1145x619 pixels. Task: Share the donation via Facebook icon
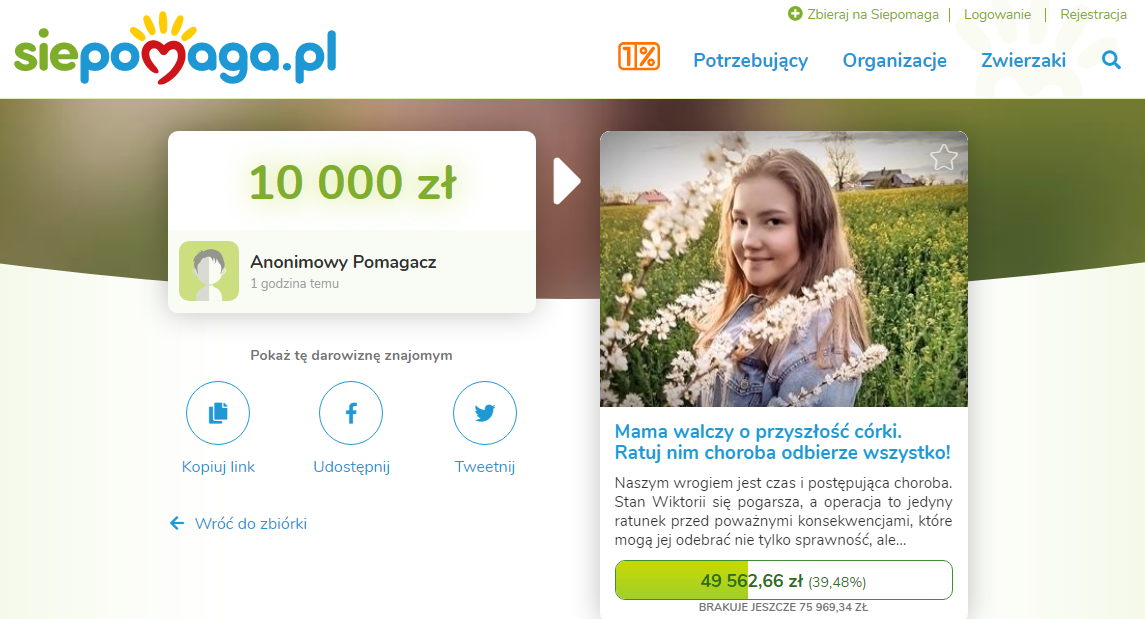click(351, 412)
